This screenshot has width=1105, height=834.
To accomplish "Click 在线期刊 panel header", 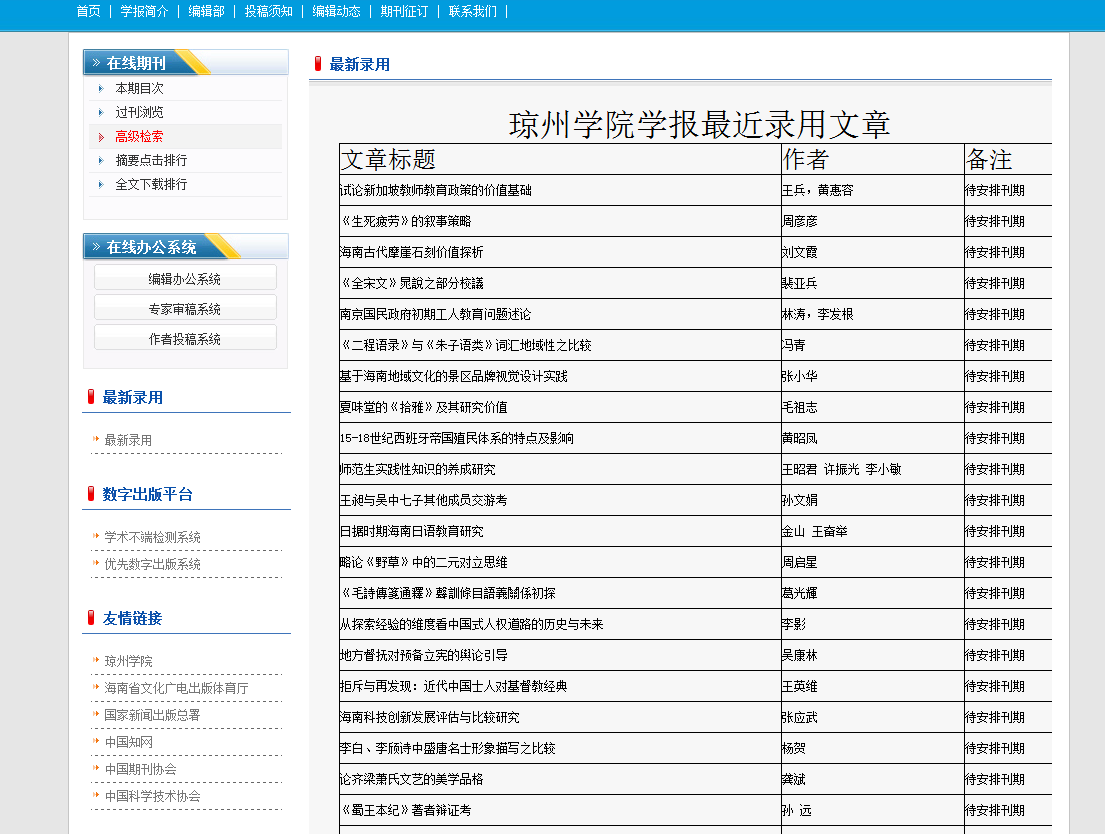I will click(186, 62).
